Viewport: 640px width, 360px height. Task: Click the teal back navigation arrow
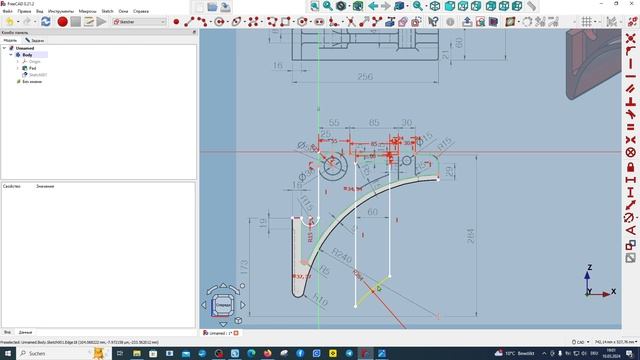pyautogui.click(x=373, y=6)
